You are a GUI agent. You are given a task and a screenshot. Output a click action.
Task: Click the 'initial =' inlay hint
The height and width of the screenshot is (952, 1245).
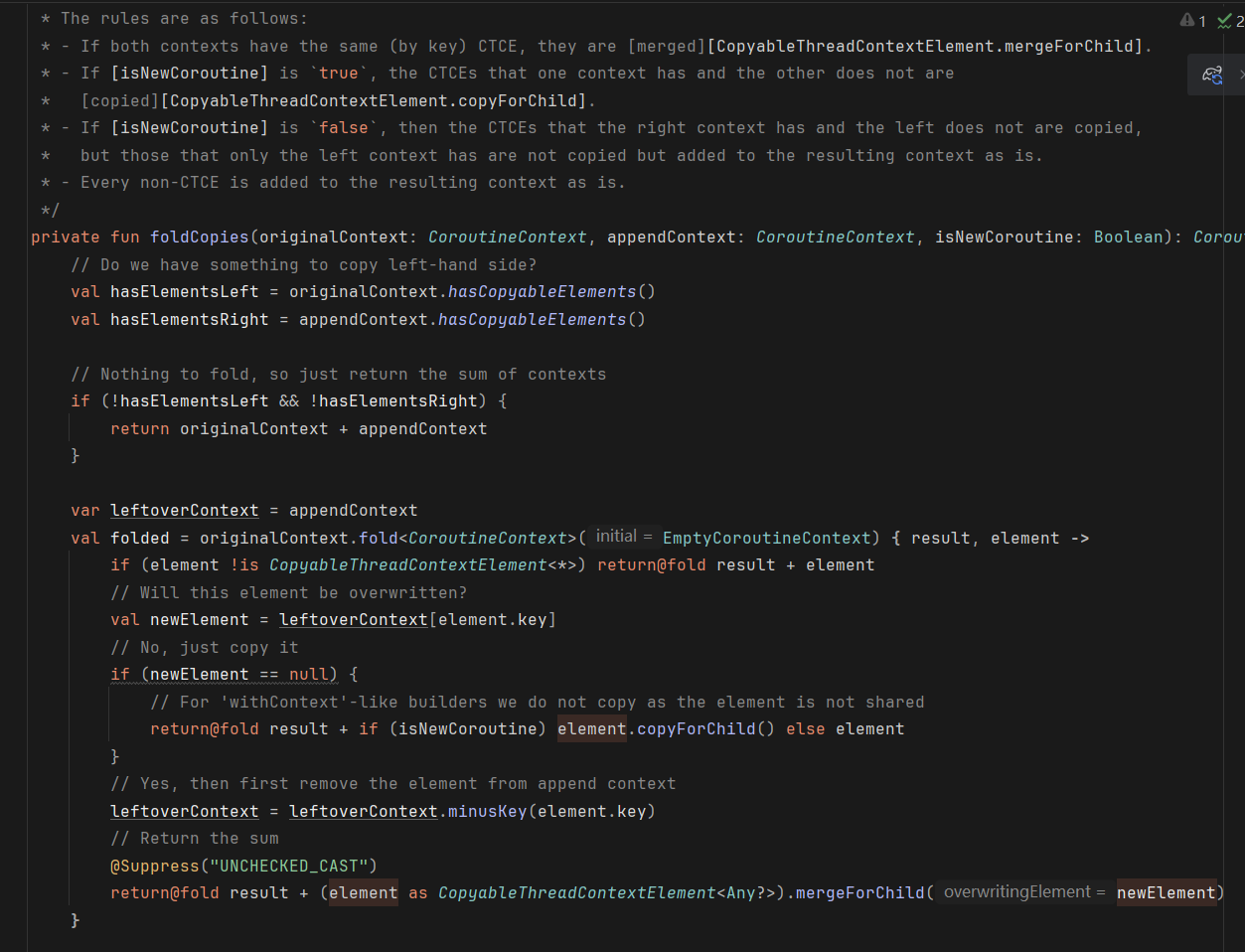click(623, 537)
